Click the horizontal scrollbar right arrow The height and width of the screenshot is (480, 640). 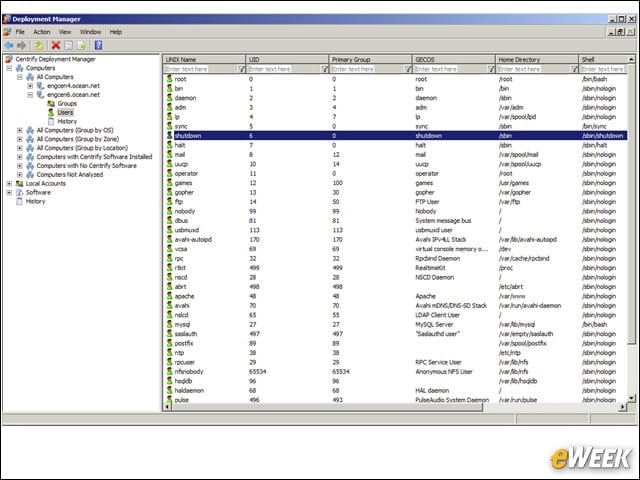622,407
